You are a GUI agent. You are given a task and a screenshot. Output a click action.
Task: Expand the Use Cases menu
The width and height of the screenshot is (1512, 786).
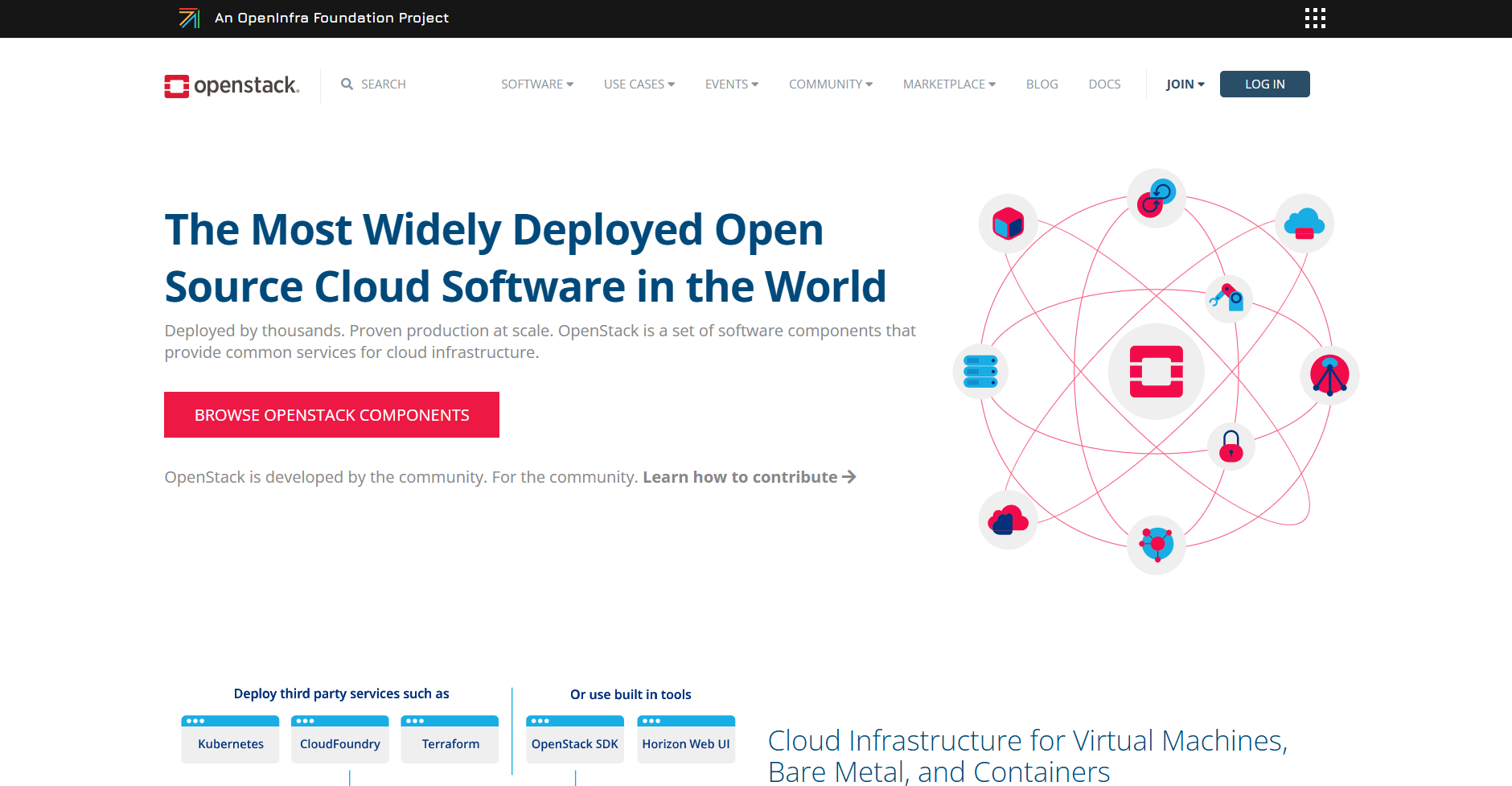pos(639,84)
